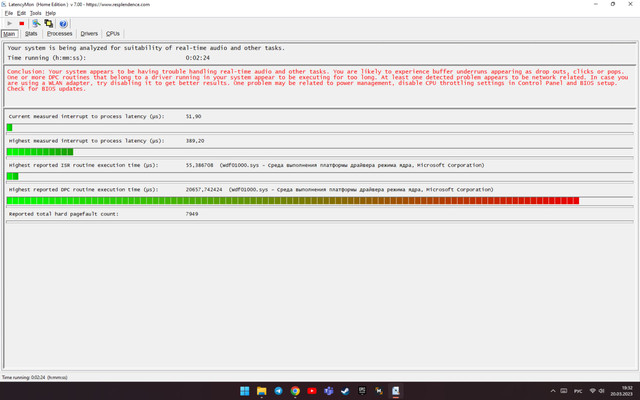The width and height of the screenshot is (640, 400).
Task: Open the volume tray icon
Action: [x=602, y=391]
